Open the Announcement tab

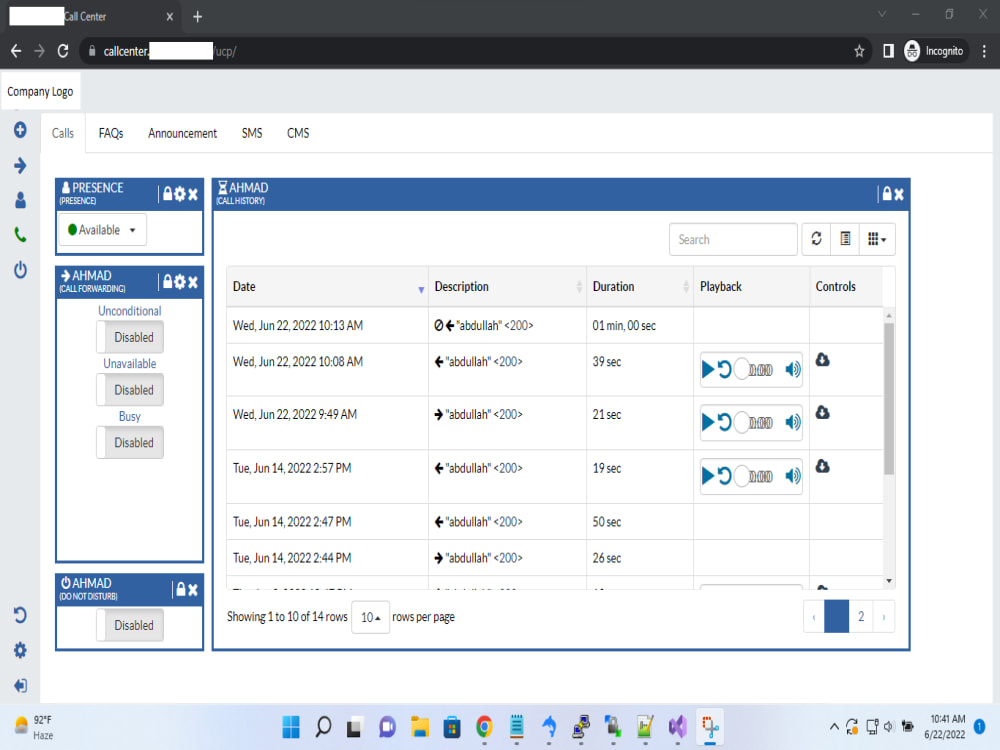coord(182,133)
